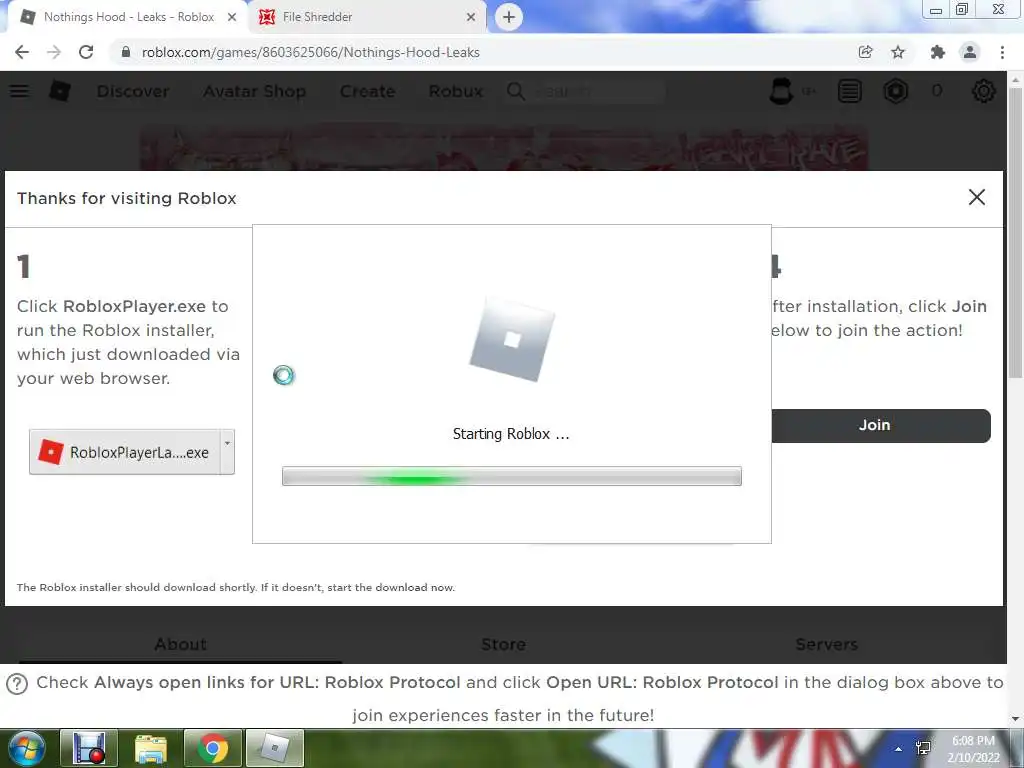Click the Roblox logo home icon

[60, 91]
